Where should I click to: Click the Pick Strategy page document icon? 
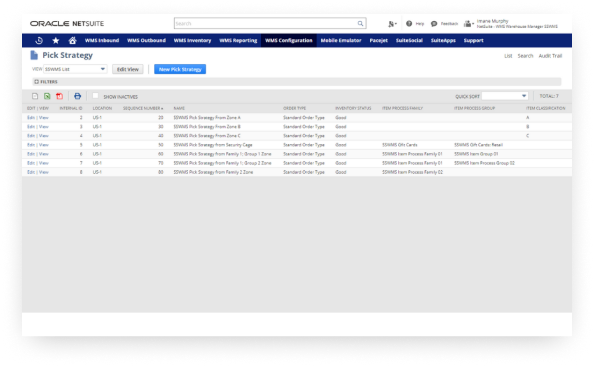(x=34, y=55)
